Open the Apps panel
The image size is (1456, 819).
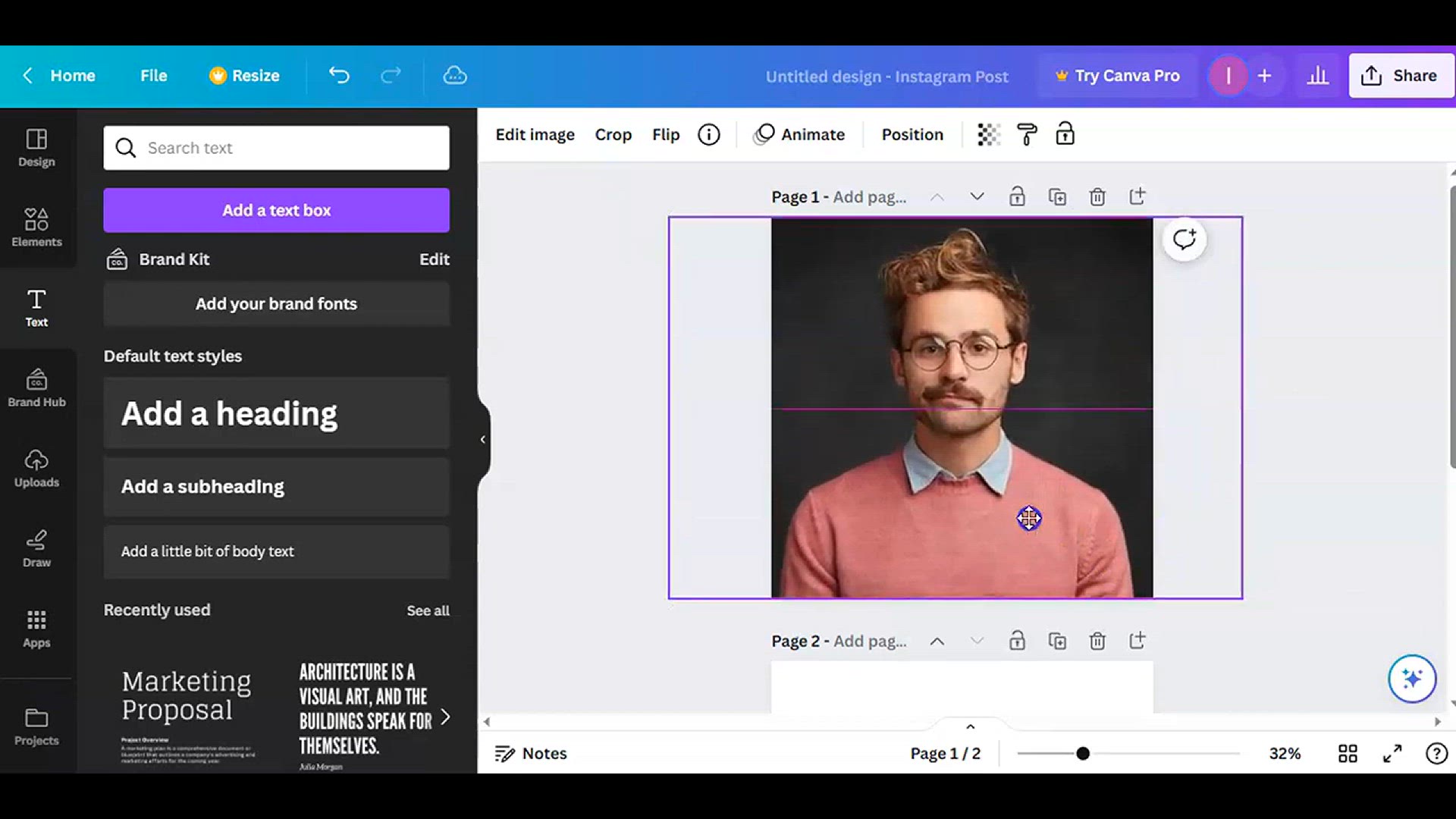(36, 629)
